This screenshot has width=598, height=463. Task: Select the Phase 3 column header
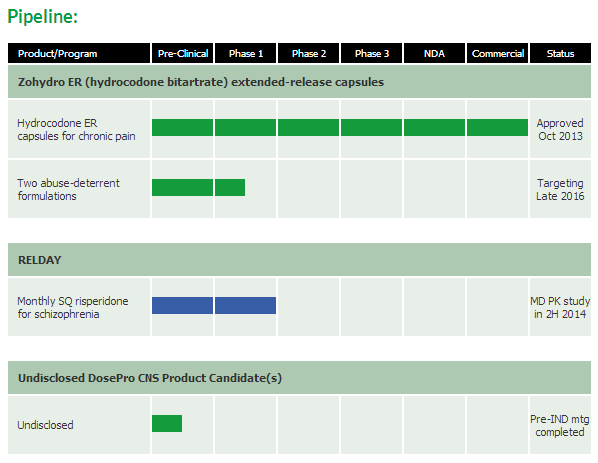coord(371,53)
